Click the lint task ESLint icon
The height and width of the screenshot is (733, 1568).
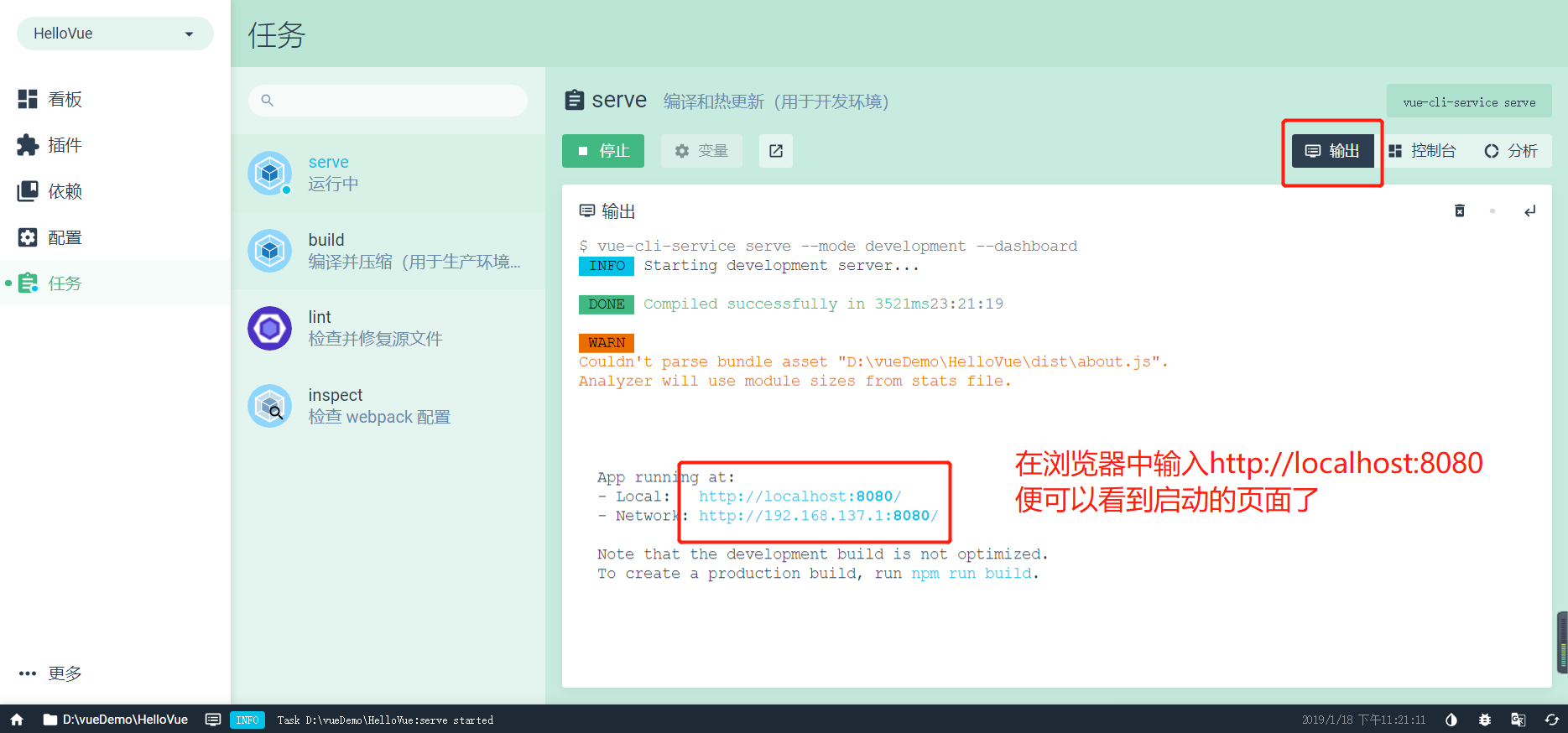point(270,328)
